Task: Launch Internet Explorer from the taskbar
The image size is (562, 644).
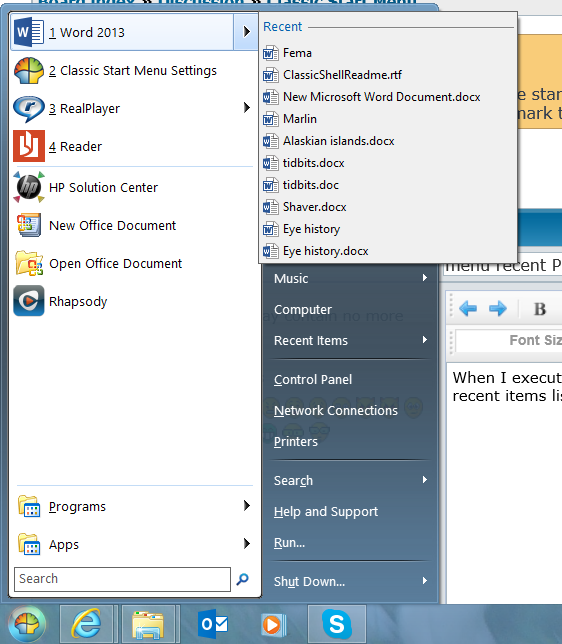Action: pyautogui.click(x=86, y=624)
